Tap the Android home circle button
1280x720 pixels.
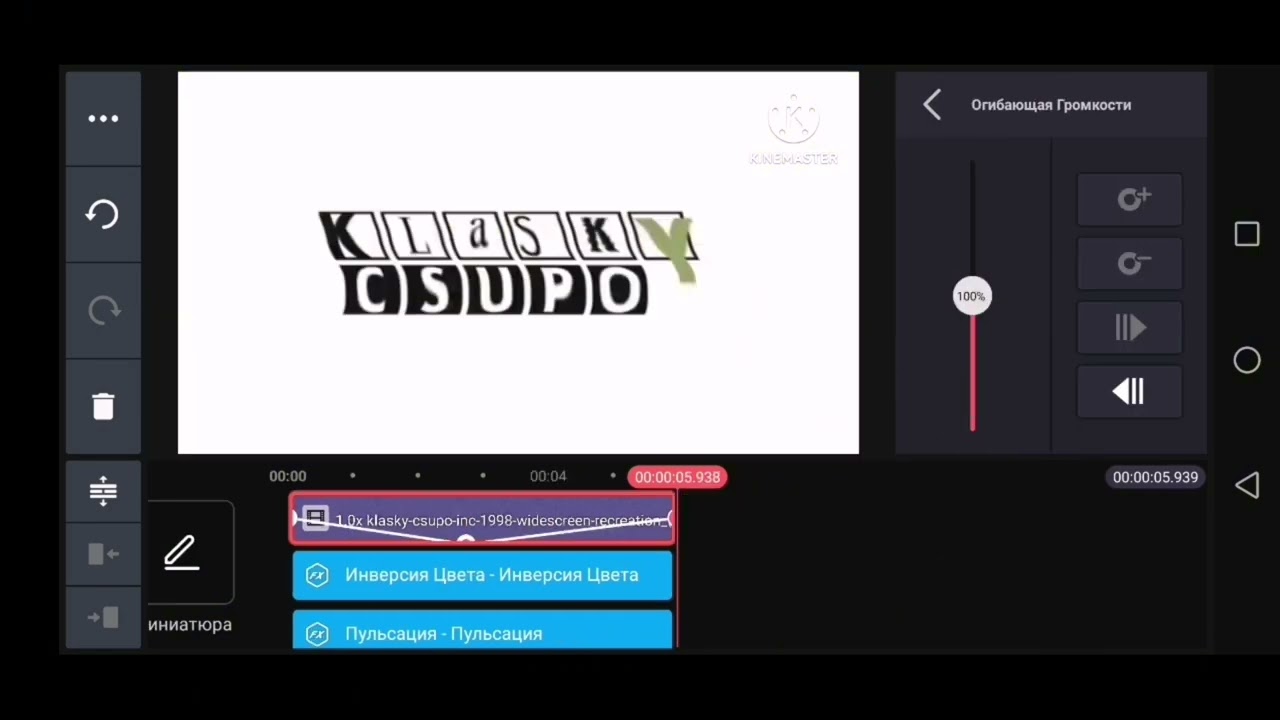tap(1247, 360)
